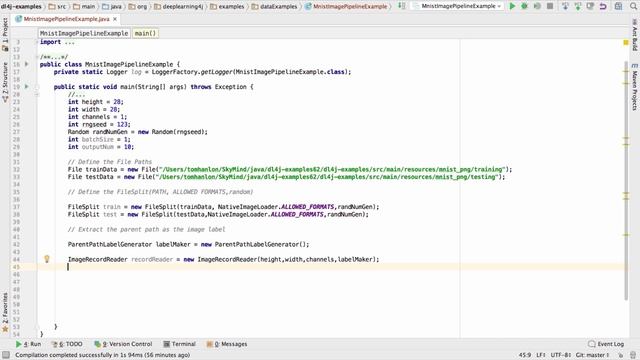The width and height of the screenshot is (640, 360).
Task: Click the recordReader variable name
Action: tap(152, 259)
